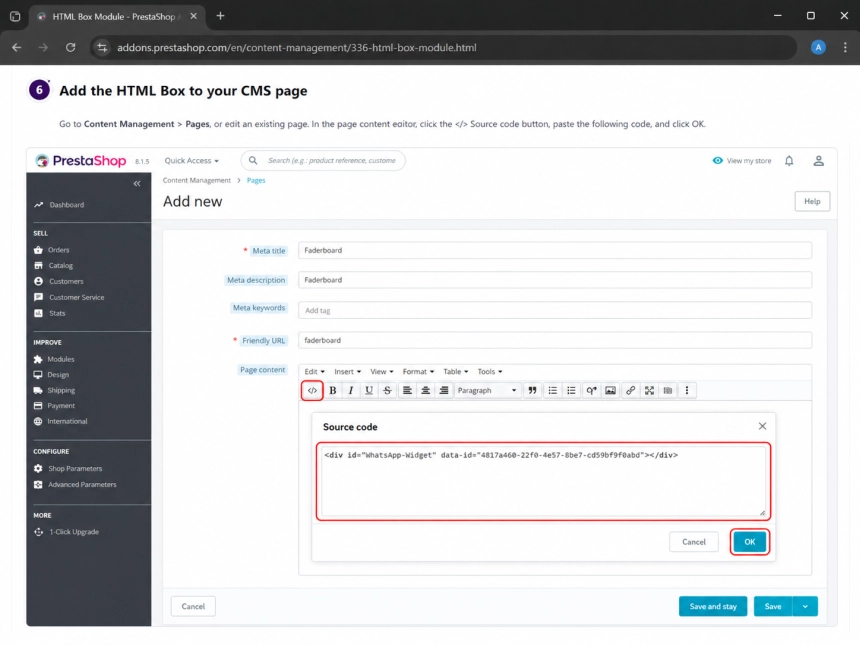
Task: Click the site info icon in the address bar
Action: [x=103, y=48]
